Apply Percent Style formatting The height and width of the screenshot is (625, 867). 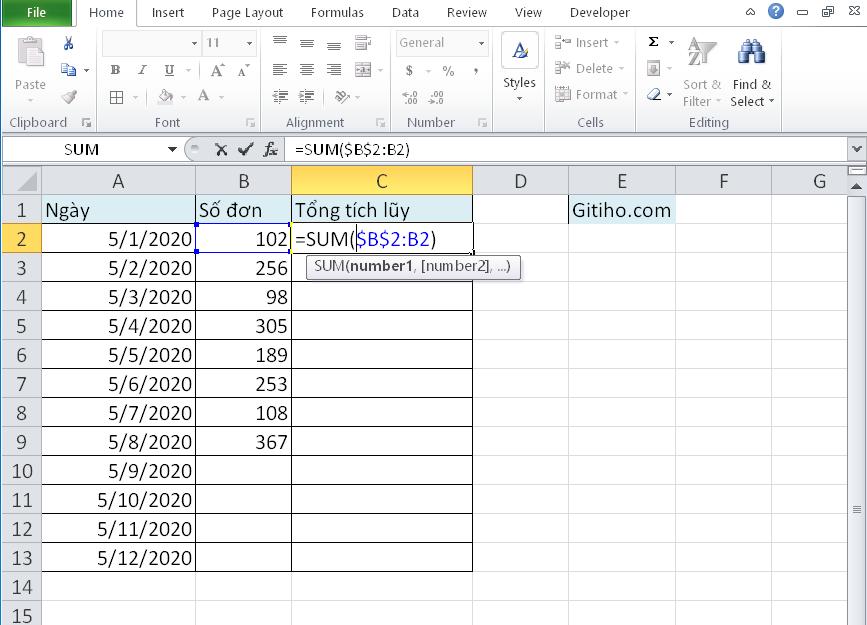click(x=448, y=68)
